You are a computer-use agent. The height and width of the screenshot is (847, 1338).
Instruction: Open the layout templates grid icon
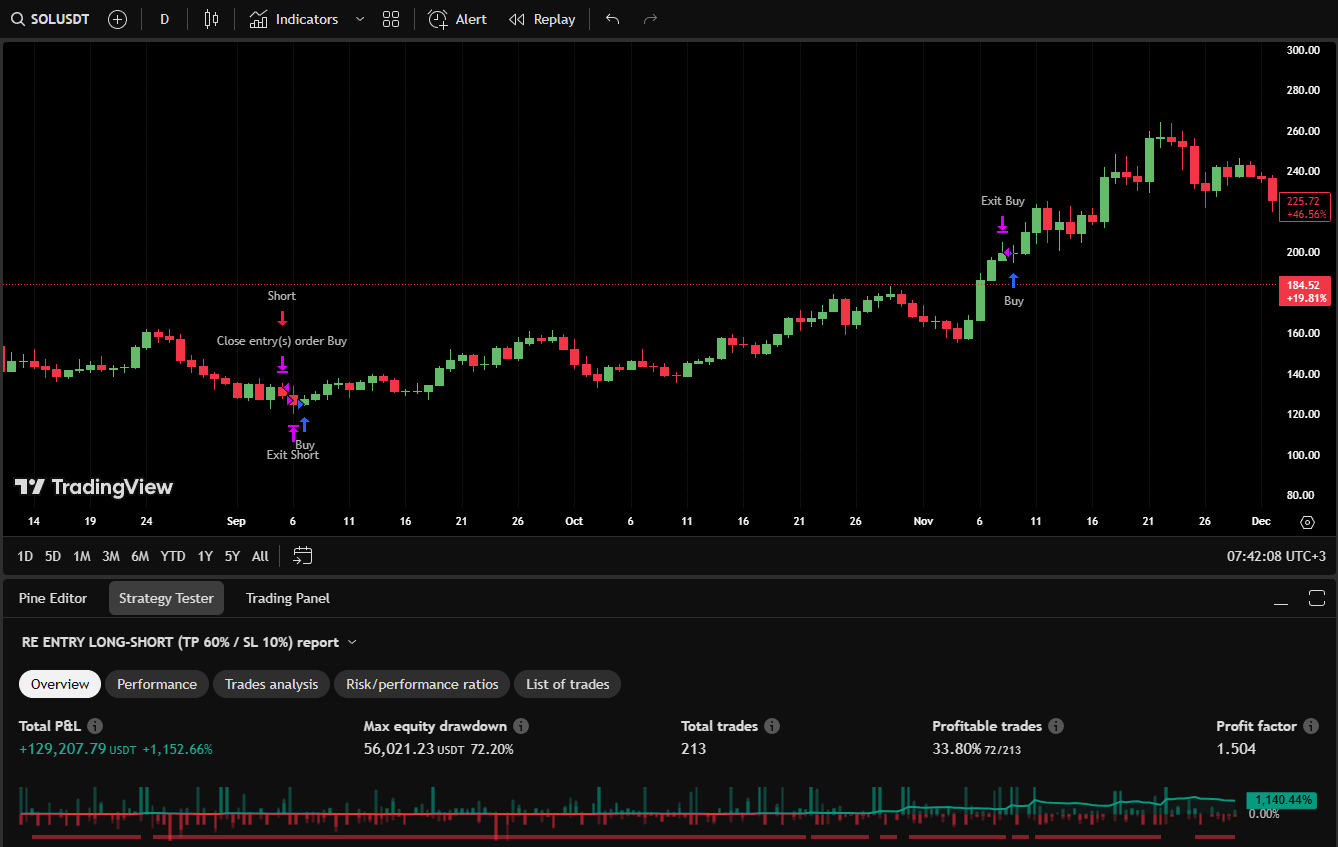tap(391, 19)
